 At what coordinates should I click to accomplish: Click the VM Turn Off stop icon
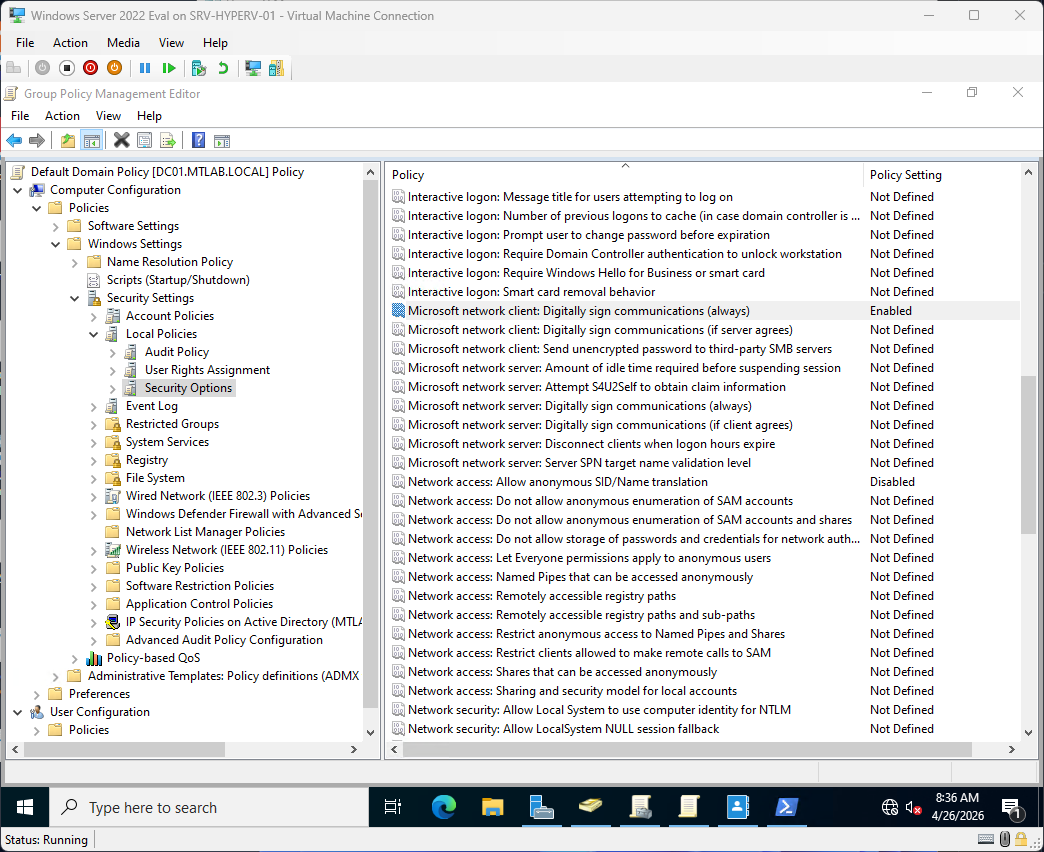(67, 68)
